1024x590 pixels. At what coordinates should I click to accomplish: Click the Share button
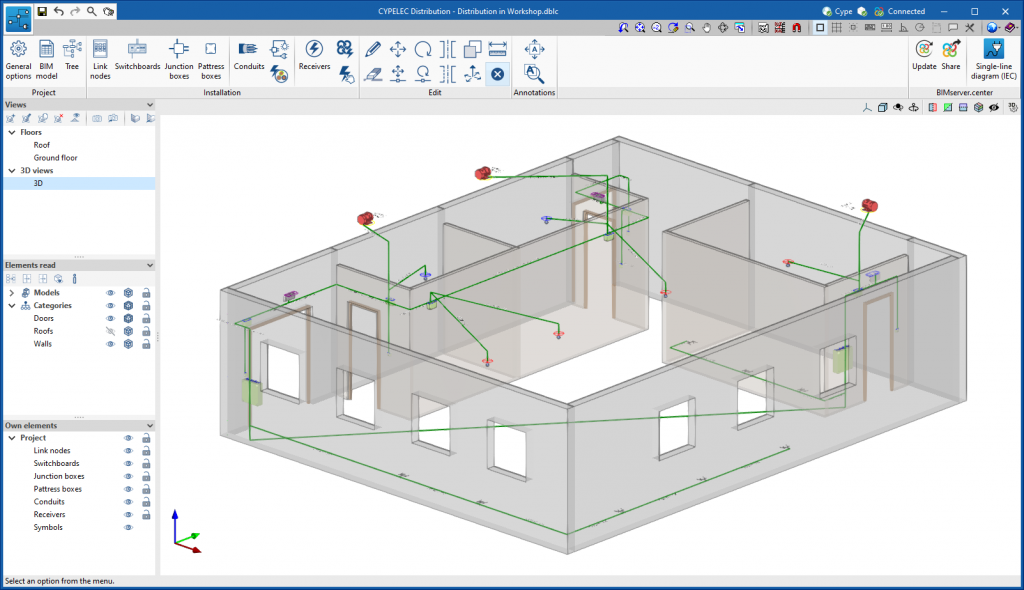click(950, 55)
